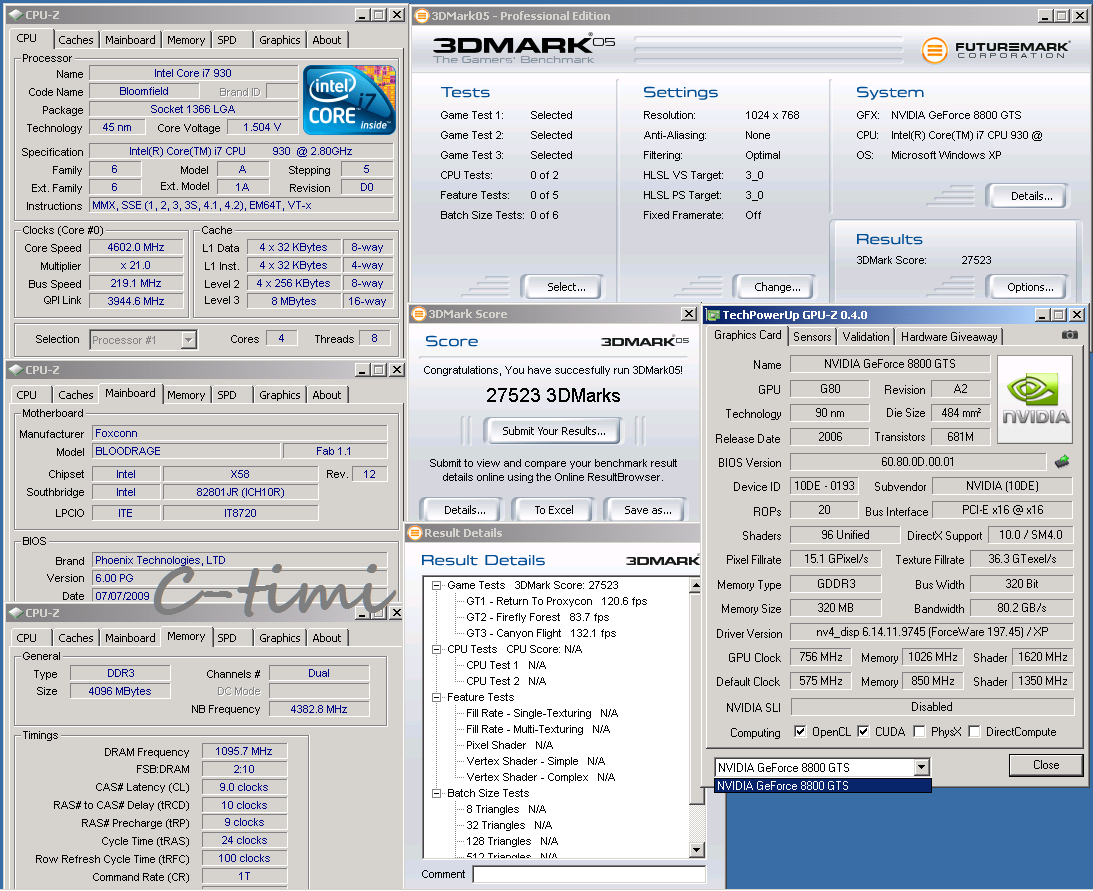Click the To Excel button
Screen dimensions: 1093x891
[553, 510]
